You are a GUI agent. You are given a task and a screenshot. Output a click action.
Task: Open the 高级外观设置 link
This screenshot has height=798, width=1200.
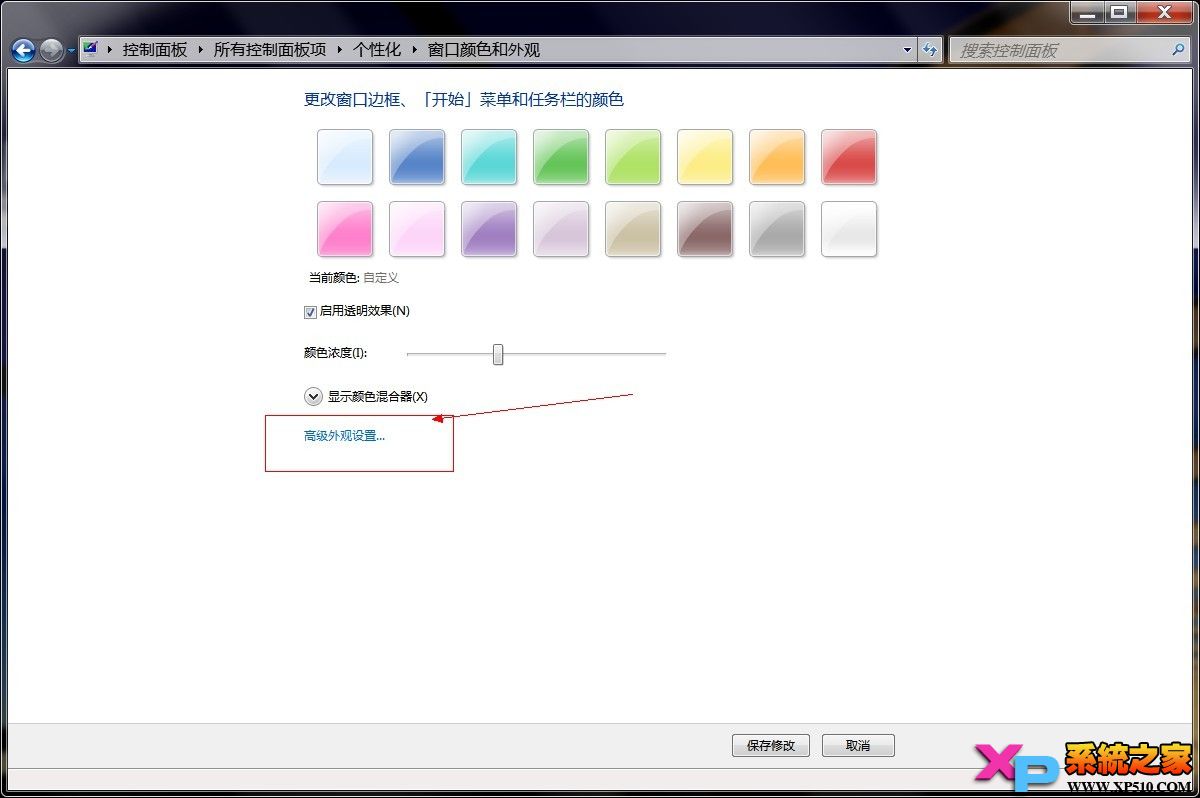[x=342, y=435]
